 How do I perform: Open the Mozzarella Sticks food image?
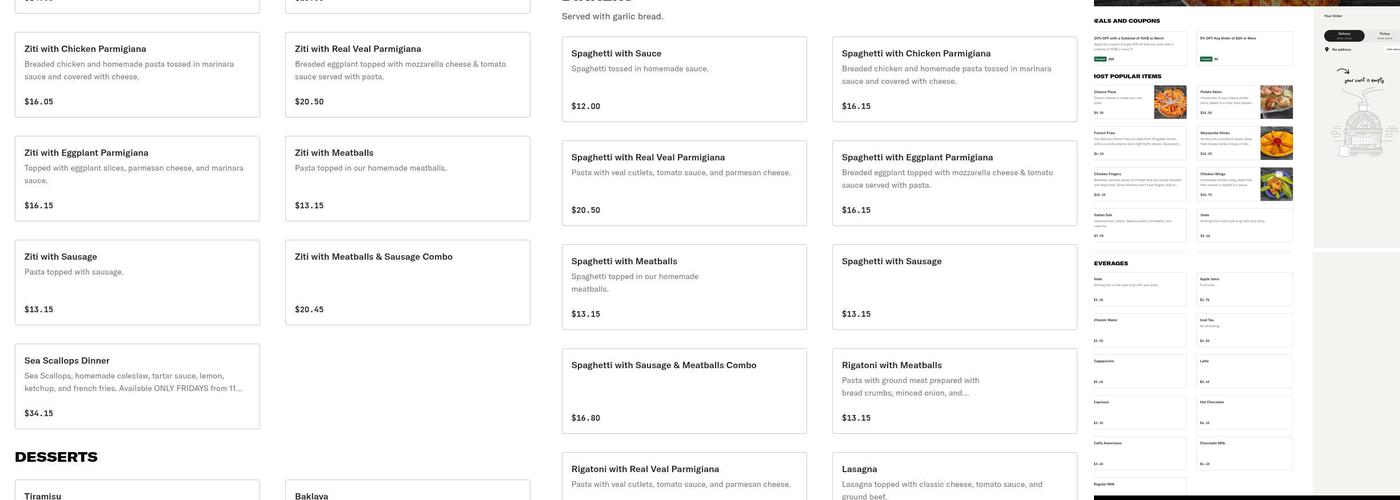coord(1276,143)
